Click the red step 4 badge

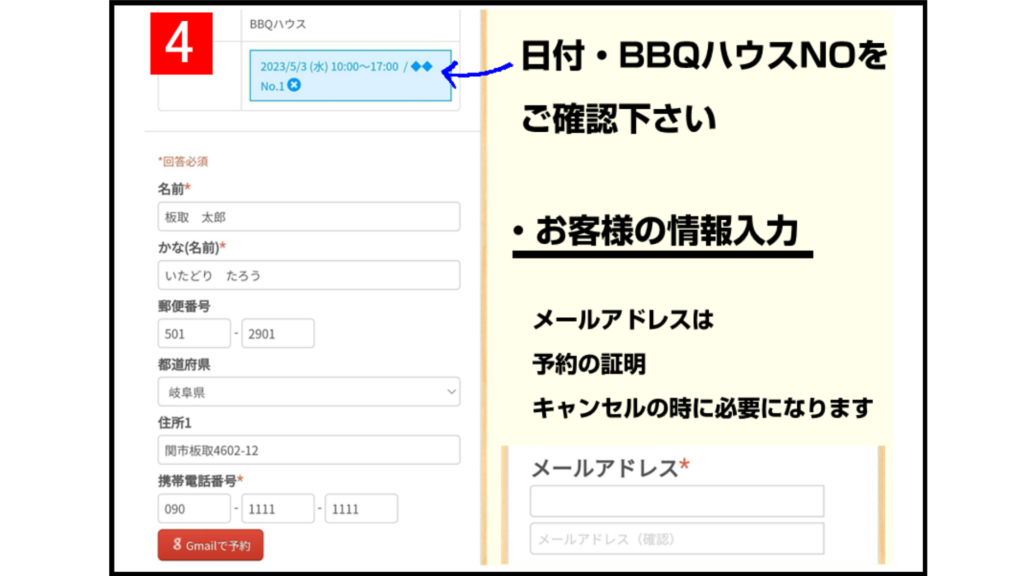tap(181, 43)
